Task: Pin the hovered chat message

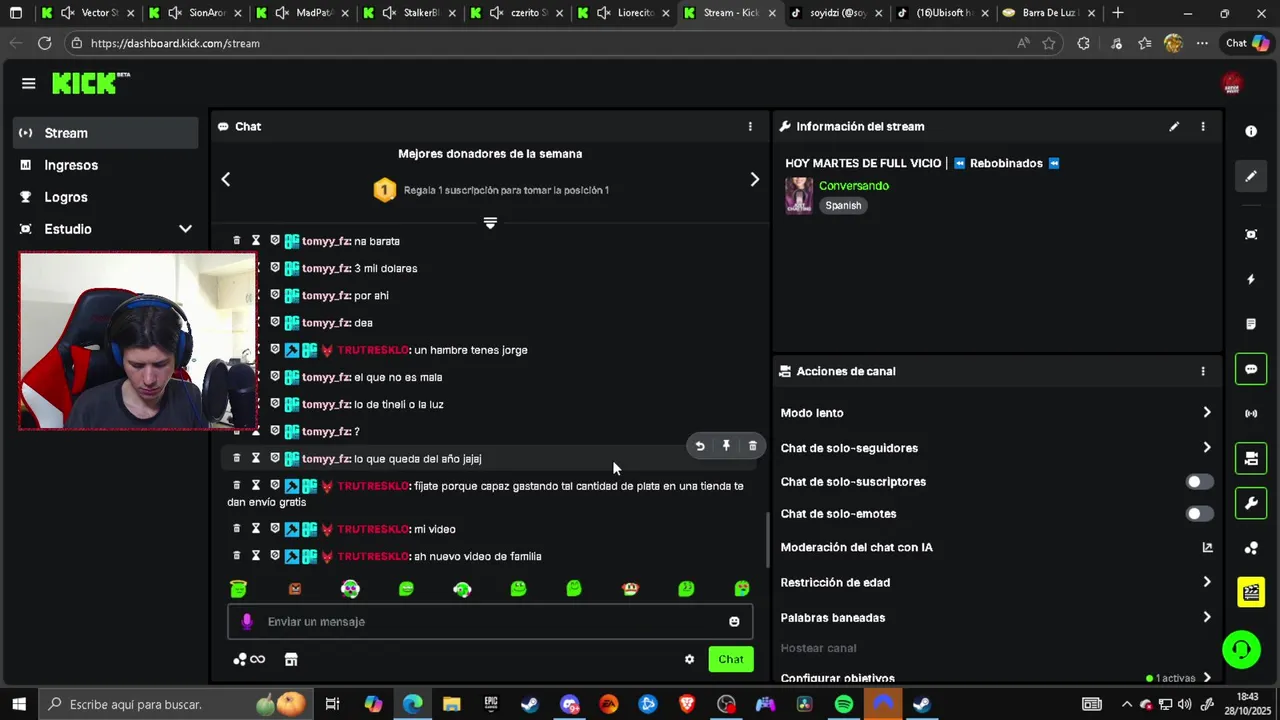Action: [726, 446]
